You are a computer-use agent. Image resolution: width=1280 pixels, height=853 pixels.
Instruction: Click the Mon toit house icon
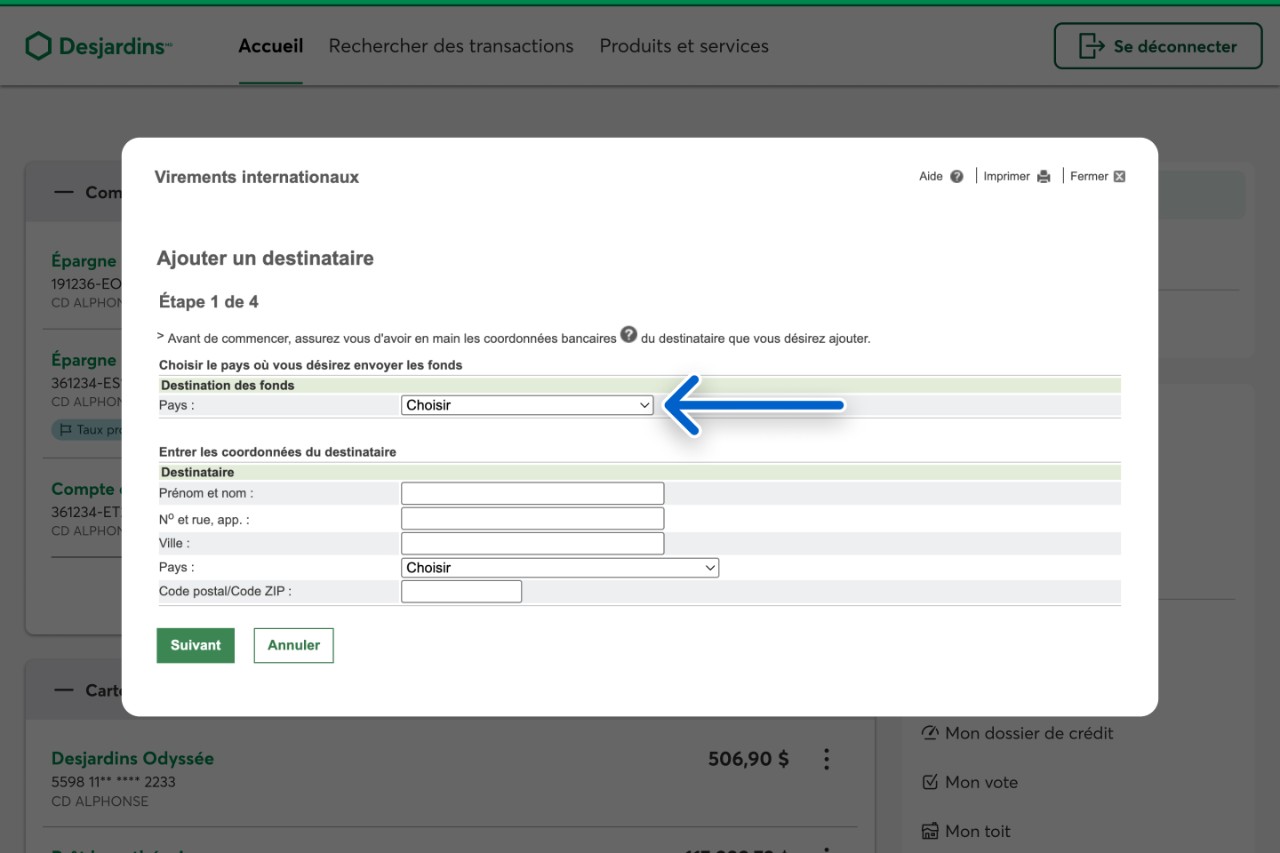click(x=930, y=831)
